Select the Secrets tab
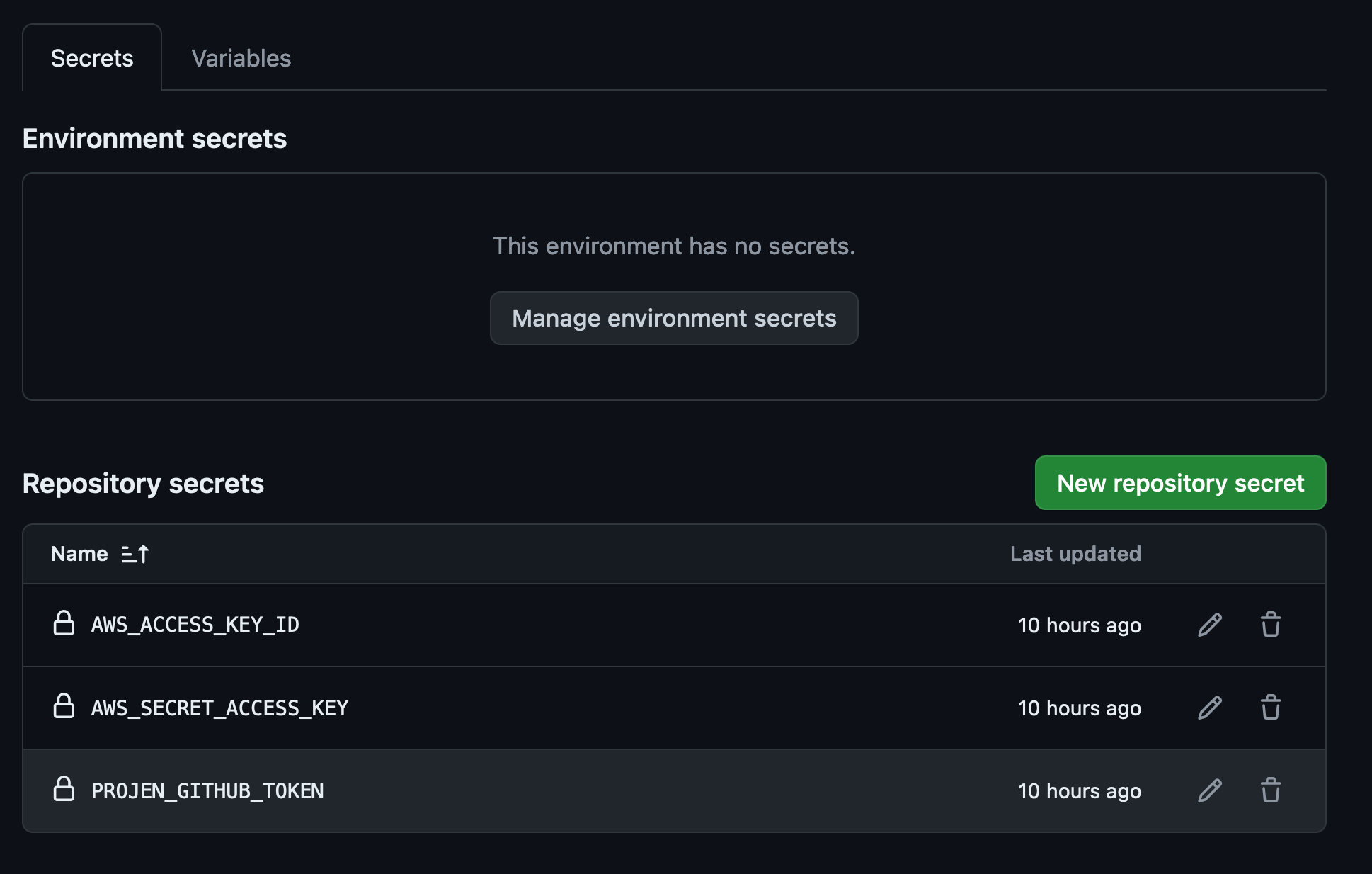The image size is (1372, 874). pyautogui.click(x=92, y=58)
